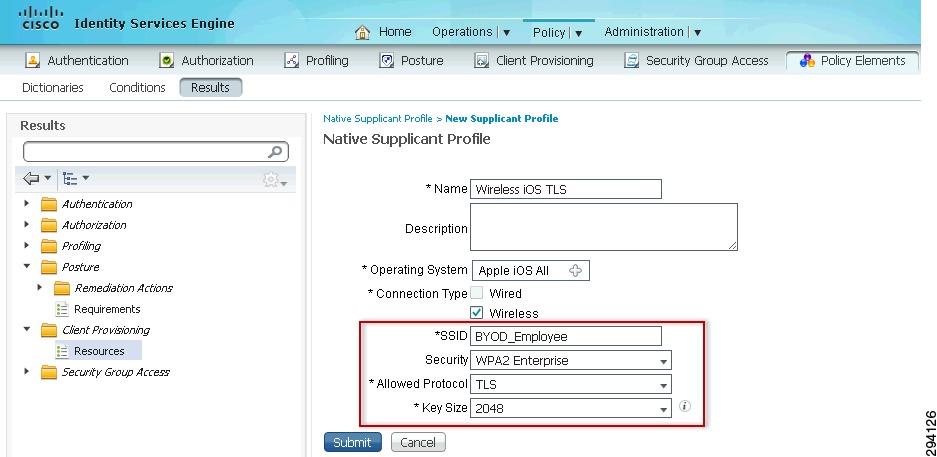The width and height of the screenshot is (937, 457).
Task: Select the Requirements tree item label
Action: [108, 309]
